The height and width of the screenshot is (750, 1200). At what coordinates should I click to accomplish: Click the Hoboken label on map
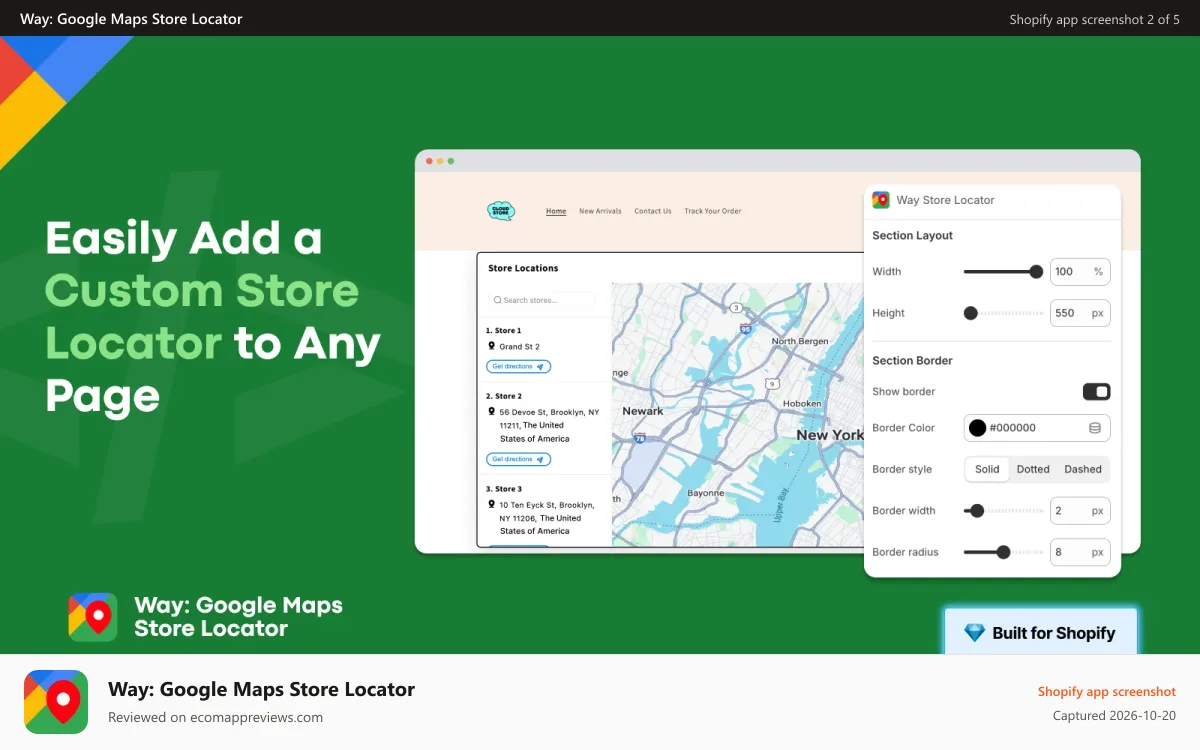point(802,404)
